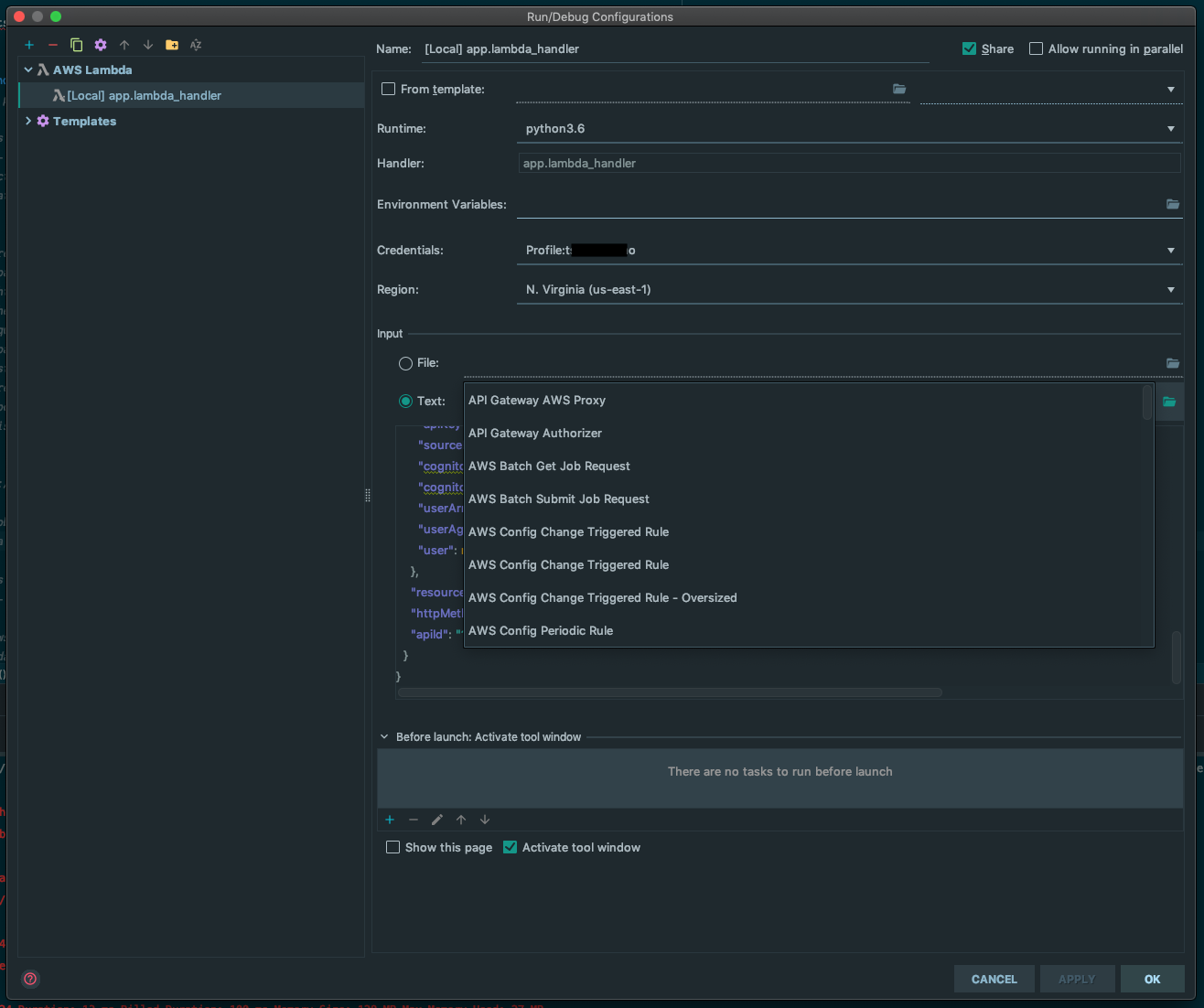Move configuration up in the tree toolbar
The width and height of the screenshot is (1204, 1008).
(124, 45)
